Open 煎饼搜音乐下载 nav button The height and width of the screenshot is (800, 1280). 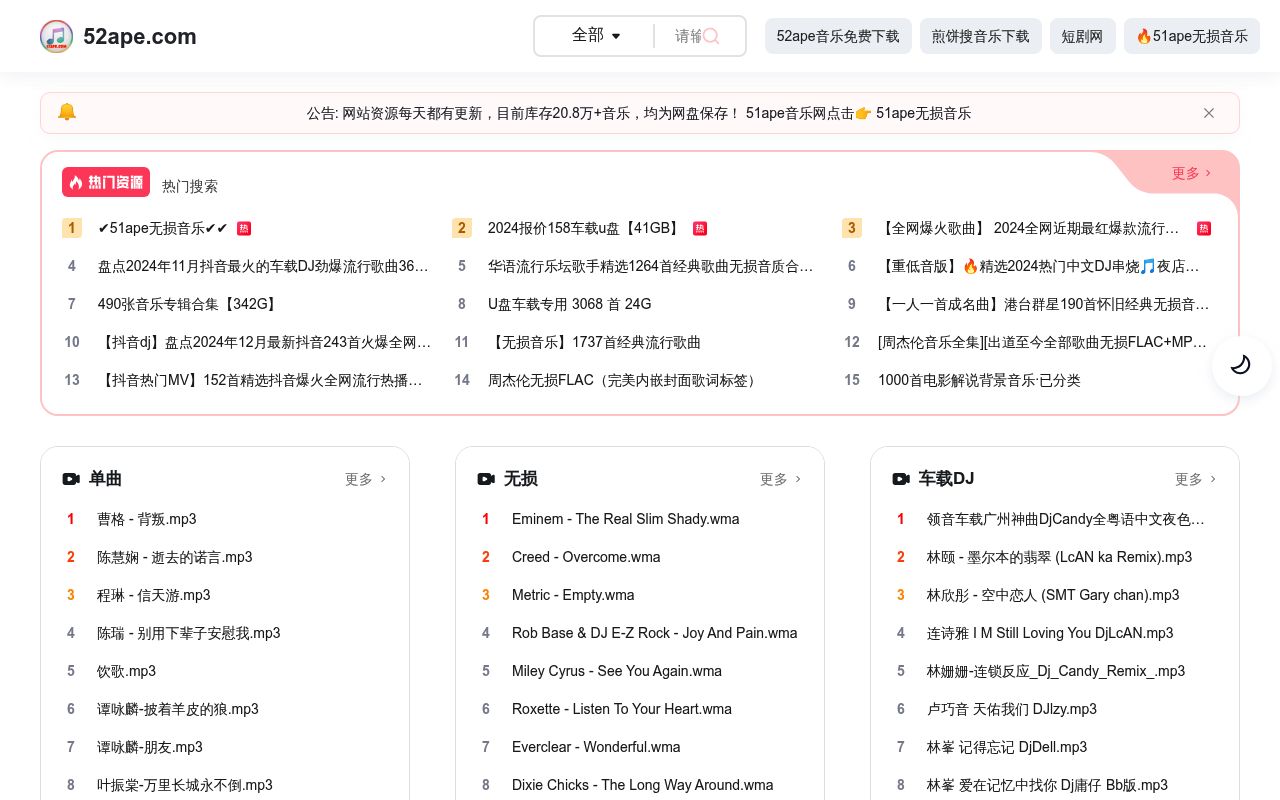click(980, 36)
